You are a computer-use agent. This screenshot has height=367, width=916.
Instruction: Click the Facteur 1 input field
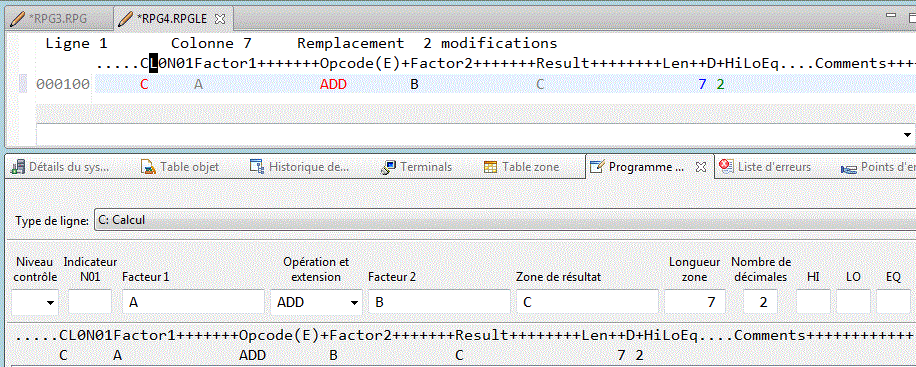(x=193, y=302)
